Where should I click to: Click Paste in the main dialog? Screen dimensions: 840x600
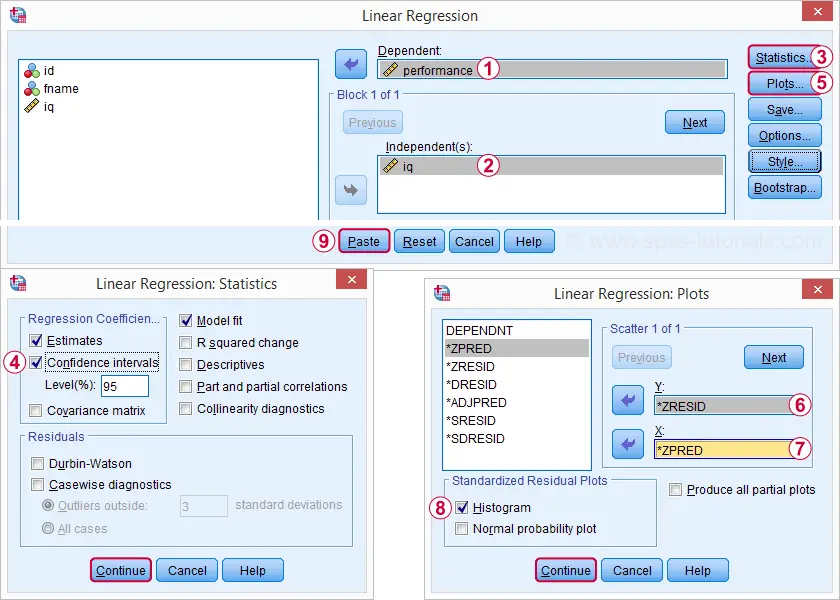pos(364,242)
